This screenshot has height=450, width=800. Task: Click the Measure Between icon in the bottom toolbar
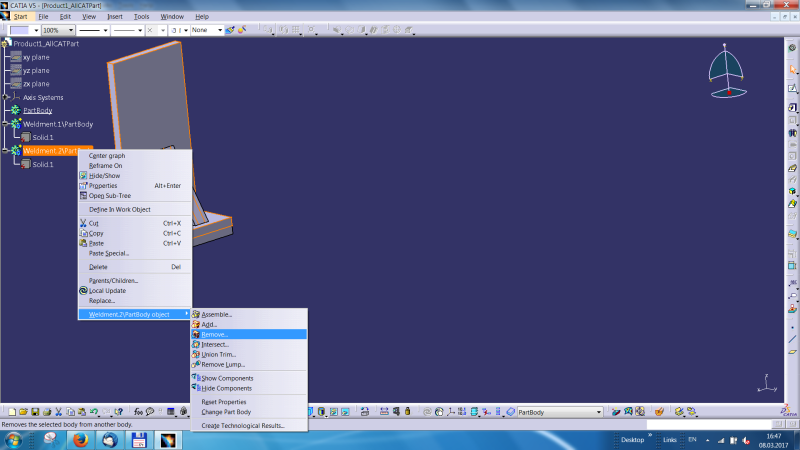[x=384, y=412]
